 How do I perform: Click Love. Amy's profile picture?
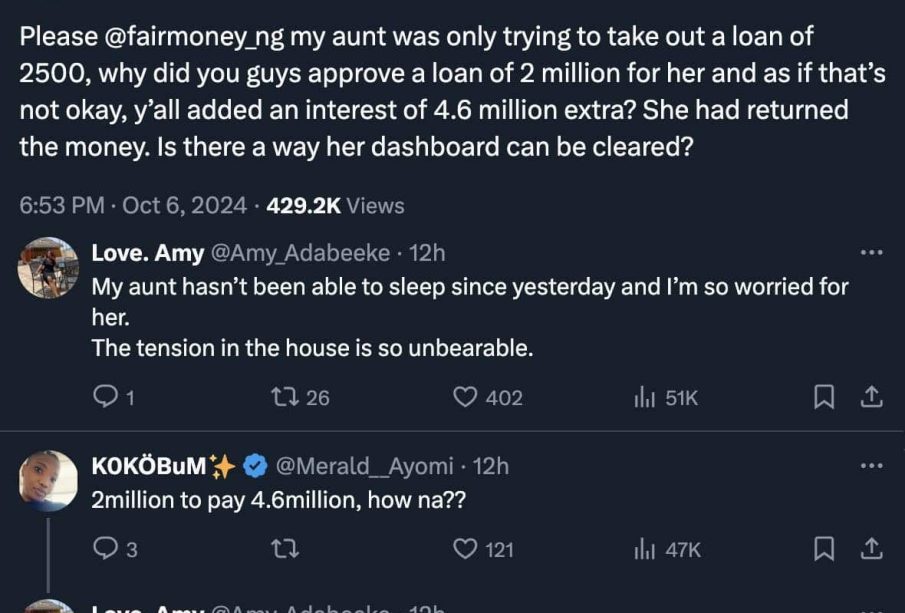pos(48,268)
